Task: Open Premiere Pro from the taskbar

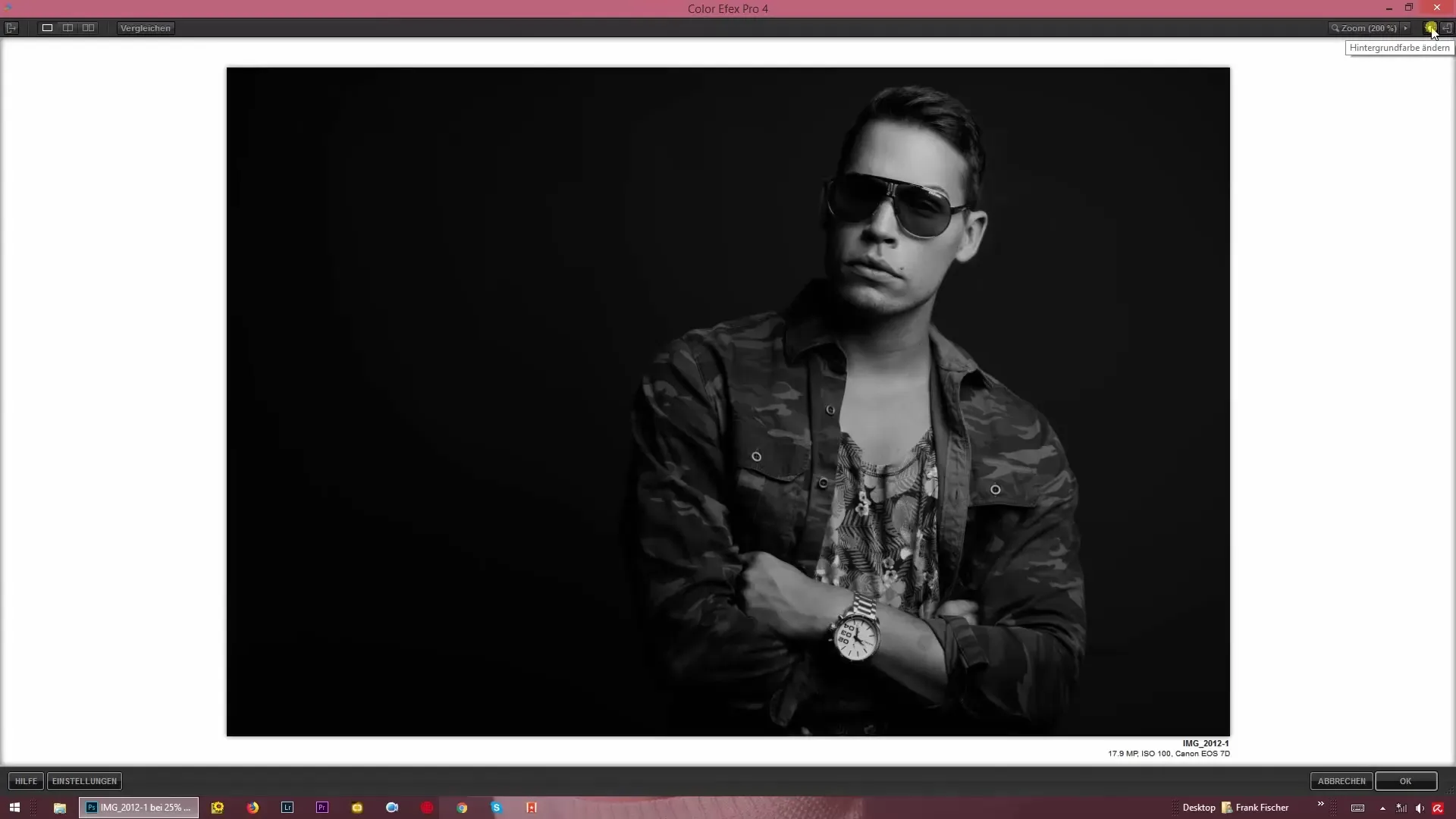Action: (x=322, y=808)
